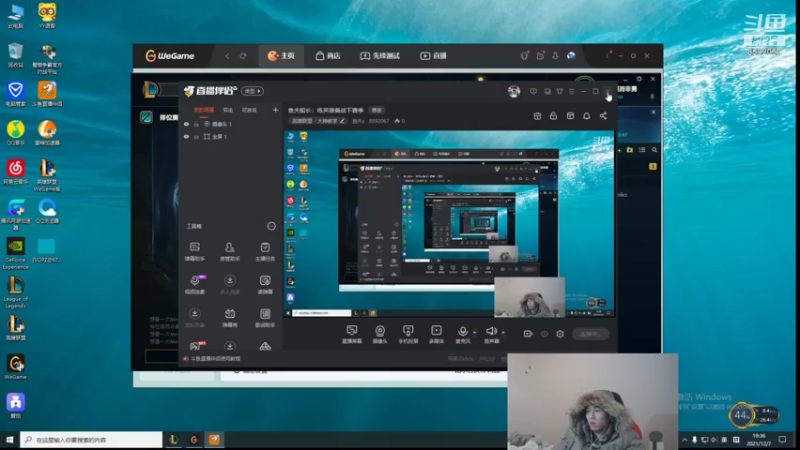This screenshot has height=450, width=800.
Task: Open the 直播伴侣 hamburger menu
Action: (x=571, y=91)
